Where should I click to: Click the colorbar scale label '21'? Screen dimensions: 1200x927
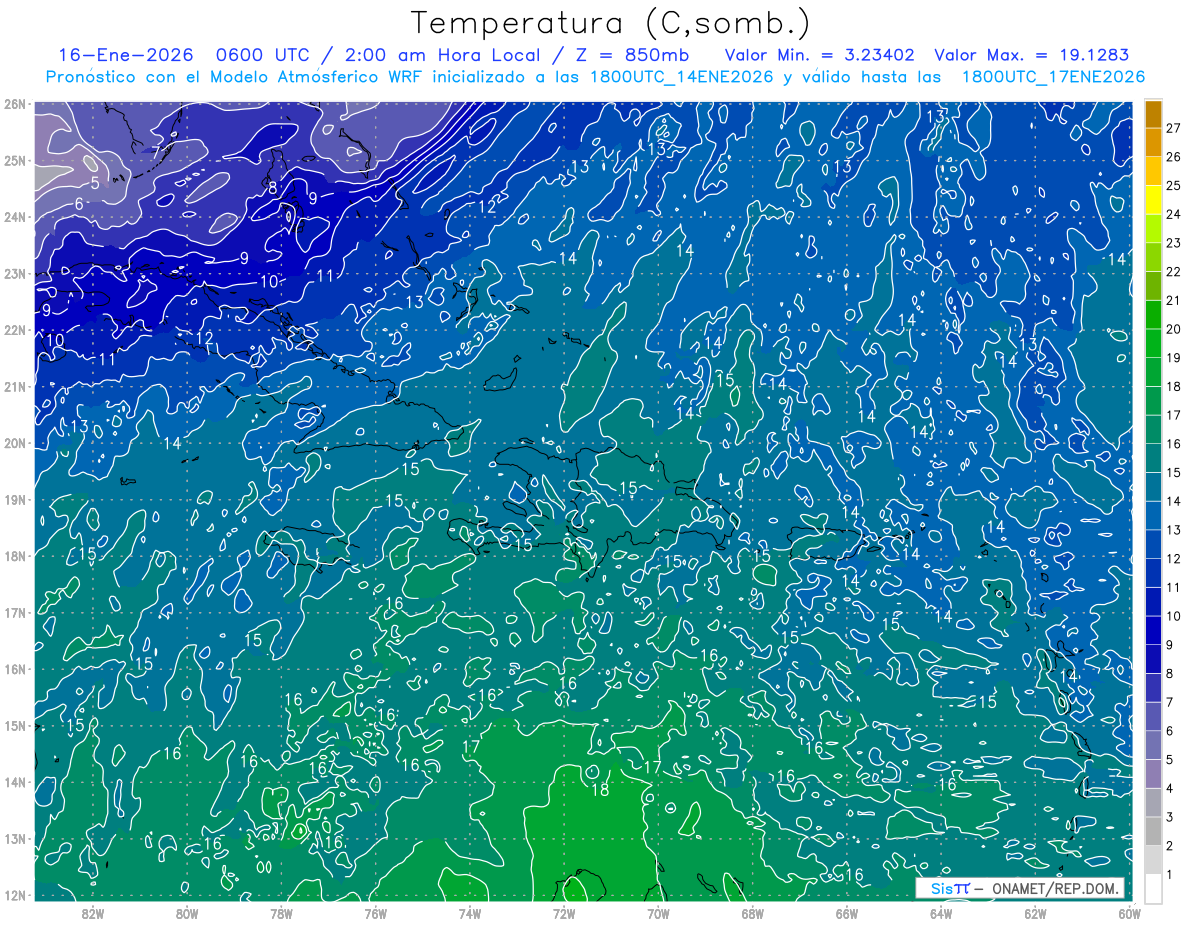[x=1174, y=300]
